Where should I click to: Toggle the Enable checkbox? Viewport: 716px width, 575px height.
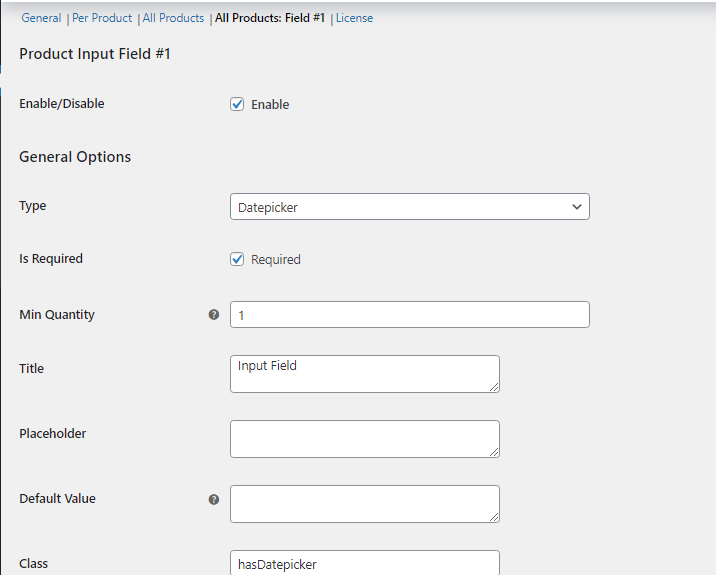click(x=237, y=104)
